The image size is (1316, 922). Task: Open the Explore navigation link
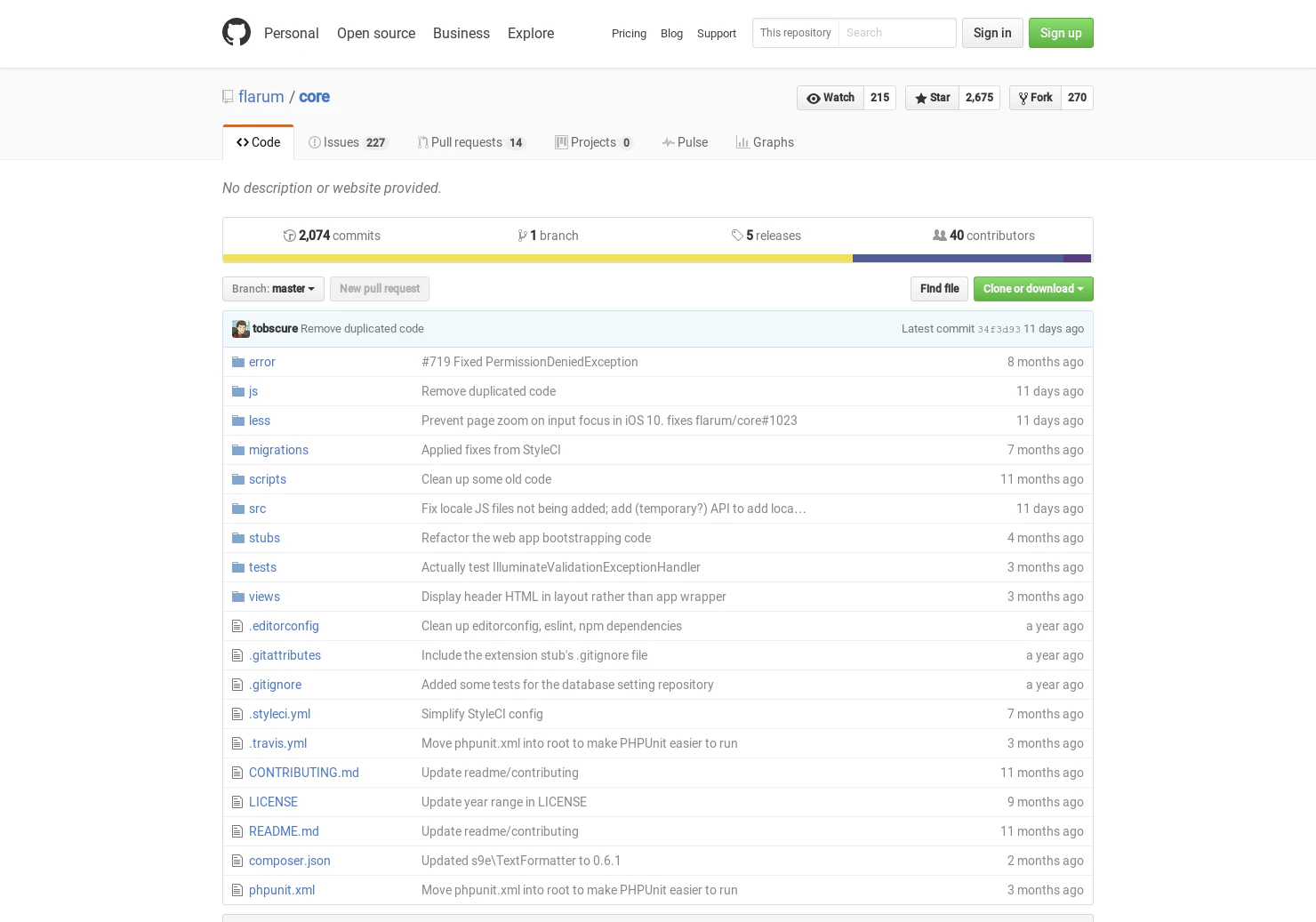[531, 33]
